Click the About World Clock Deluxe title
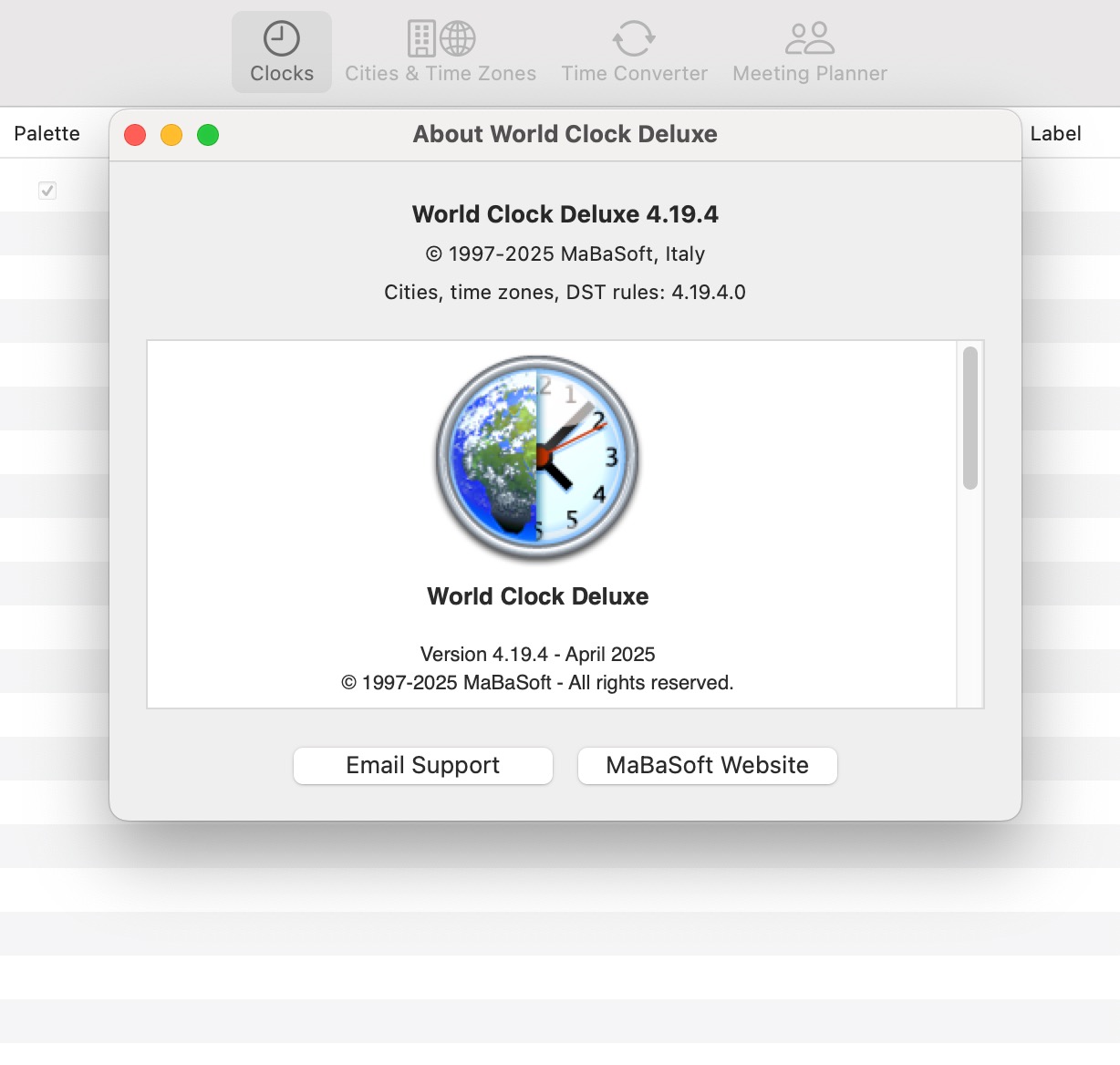This screenshot has height=1065, width=1120. pyautogui.click(x=565, y=134)
